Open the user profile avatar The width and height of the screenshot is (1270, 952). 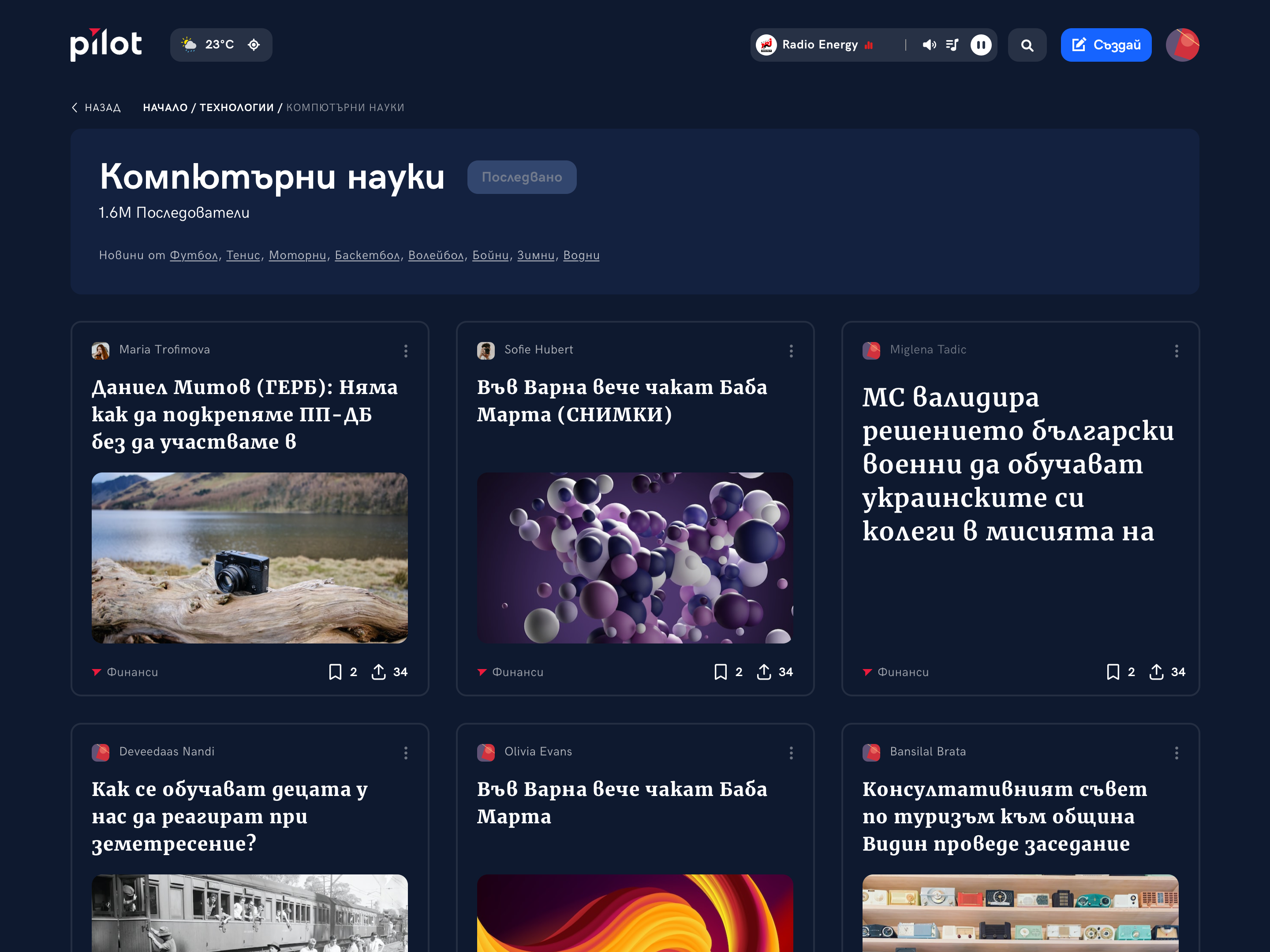[1182, 45]
